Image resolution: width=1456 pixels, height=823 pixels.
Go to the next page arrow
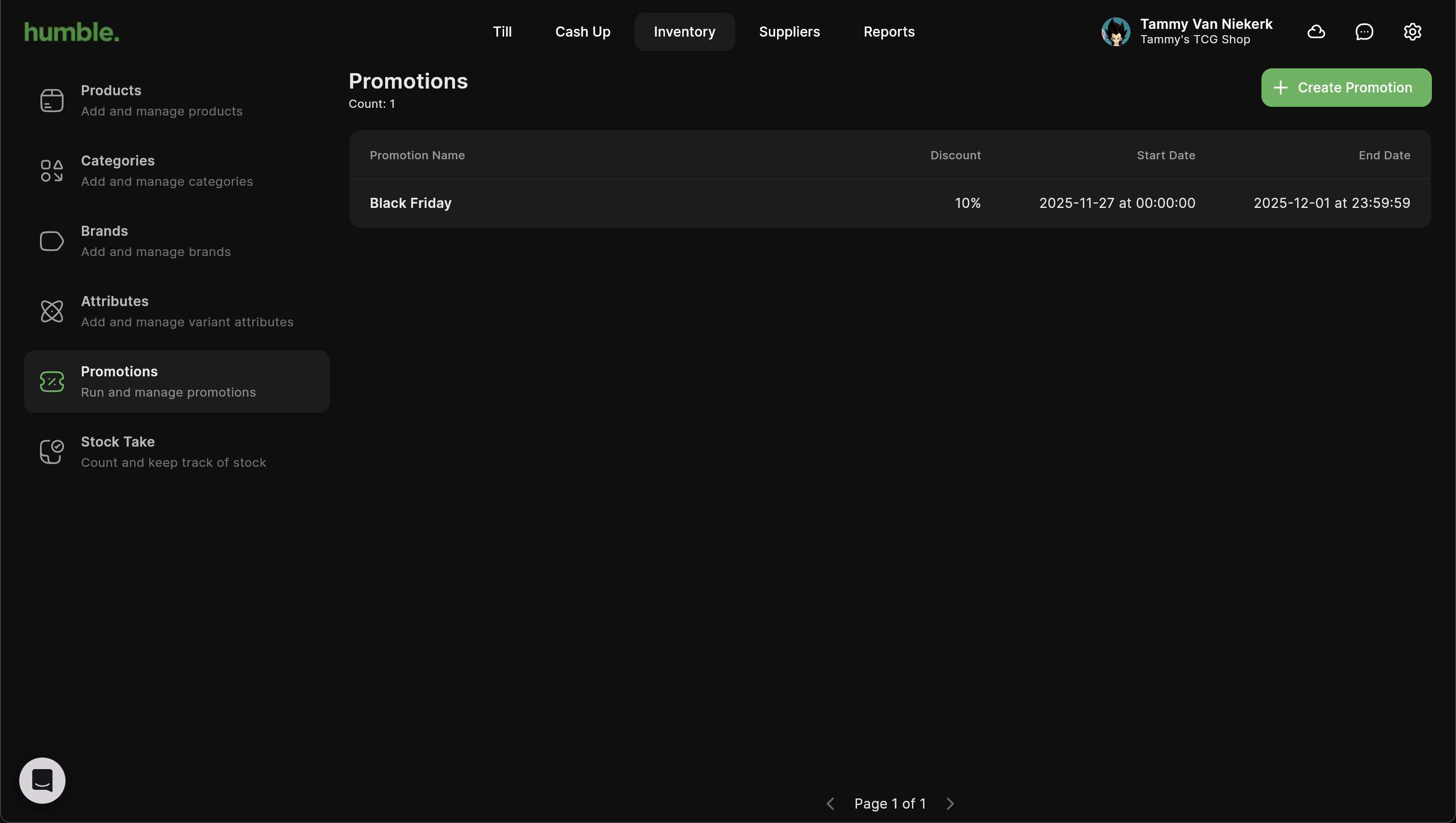(950, 804)
